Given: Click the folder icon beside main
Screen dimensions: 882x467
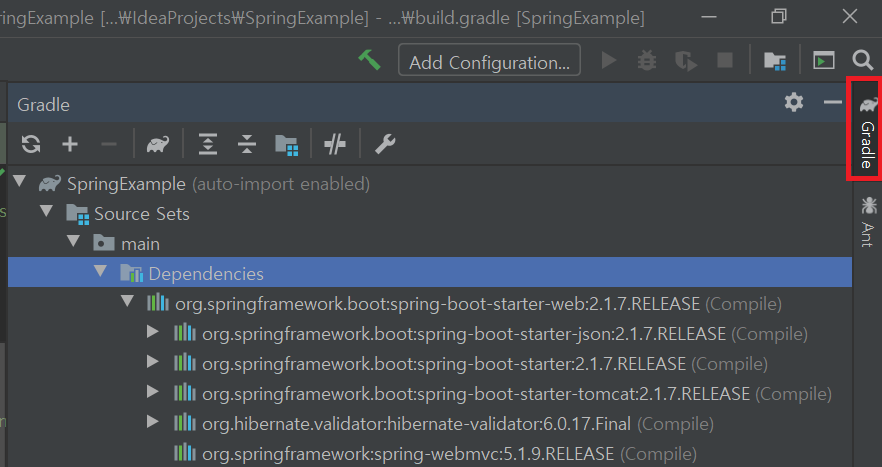Looking at the screenshot, I should click(x=104, y=243).
